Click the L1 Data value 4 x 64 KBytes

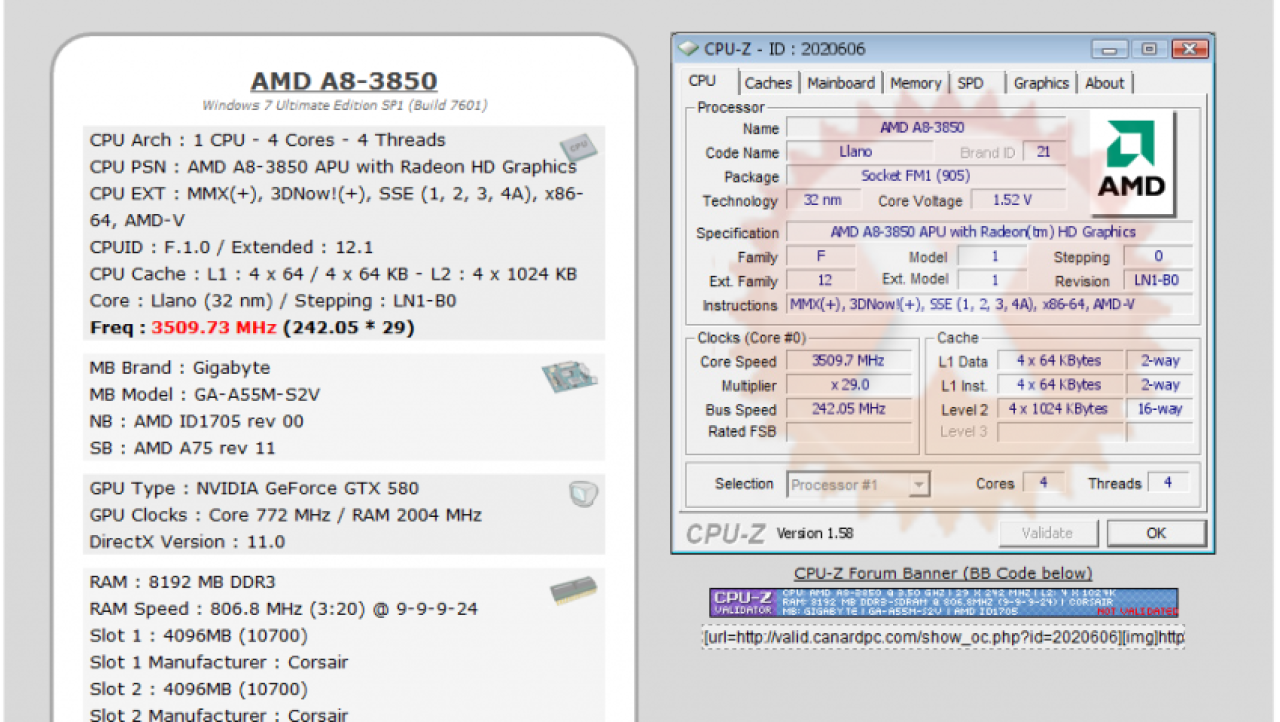(1059, 361)
